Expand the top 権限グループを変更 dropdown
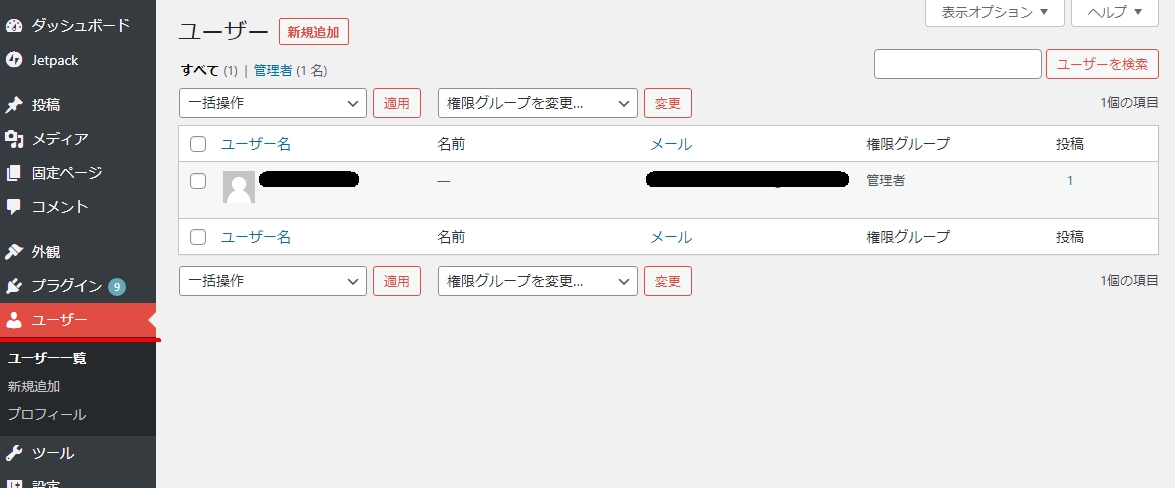The width and height of the screenshot is (1175, 488). 537,103
